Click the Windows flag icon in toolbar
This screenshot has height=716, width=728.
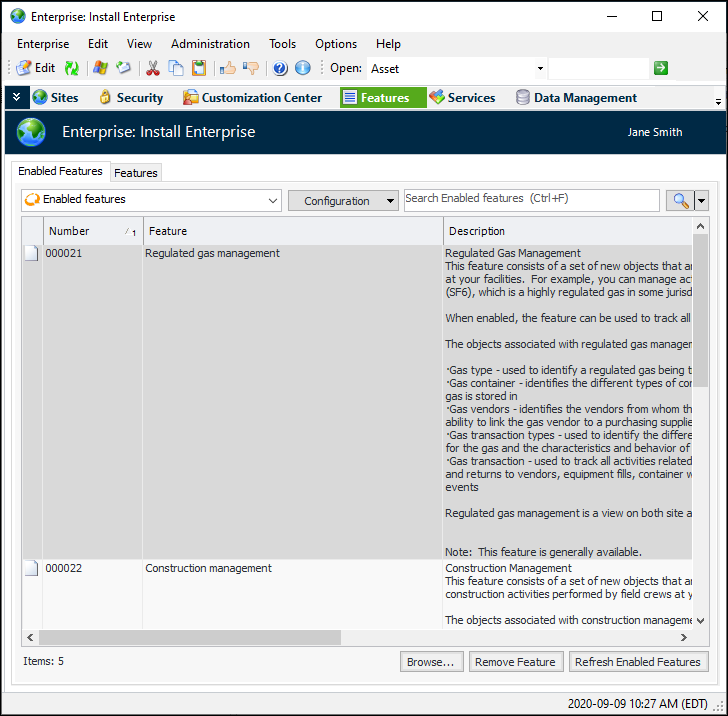pyautogui.click(x=100, y=68)
